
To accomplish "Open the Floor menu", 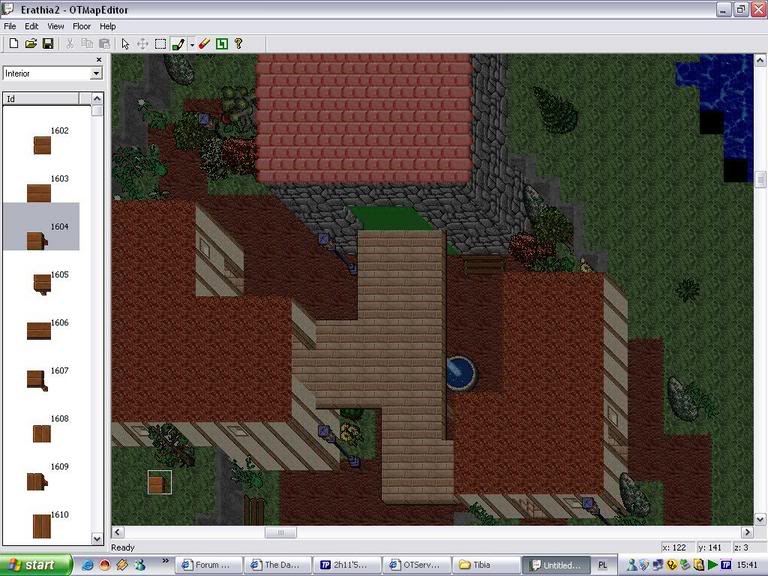I will [x=81, y=26].
